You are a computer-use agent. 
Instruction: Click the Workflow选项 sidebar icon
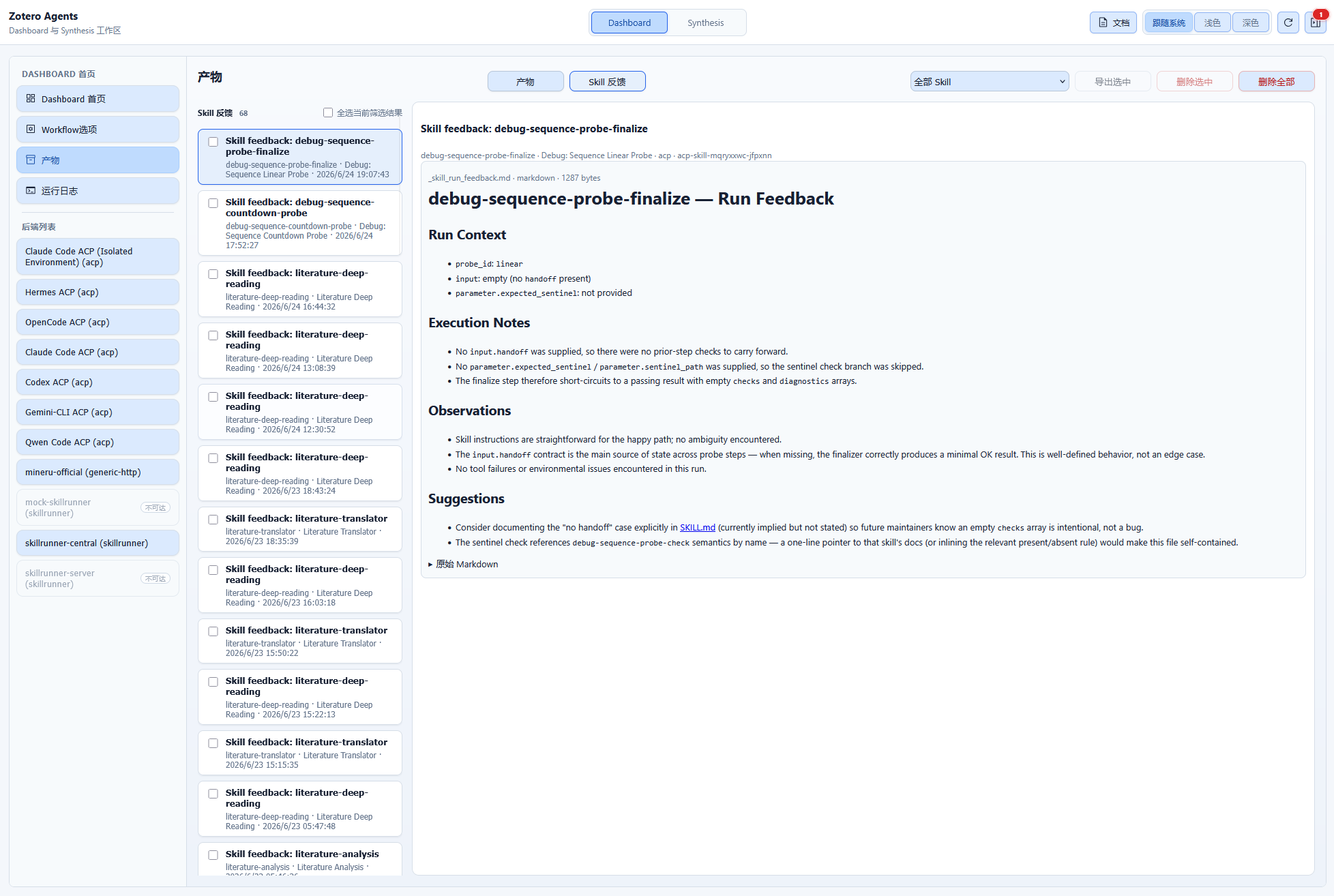point(31,129)
